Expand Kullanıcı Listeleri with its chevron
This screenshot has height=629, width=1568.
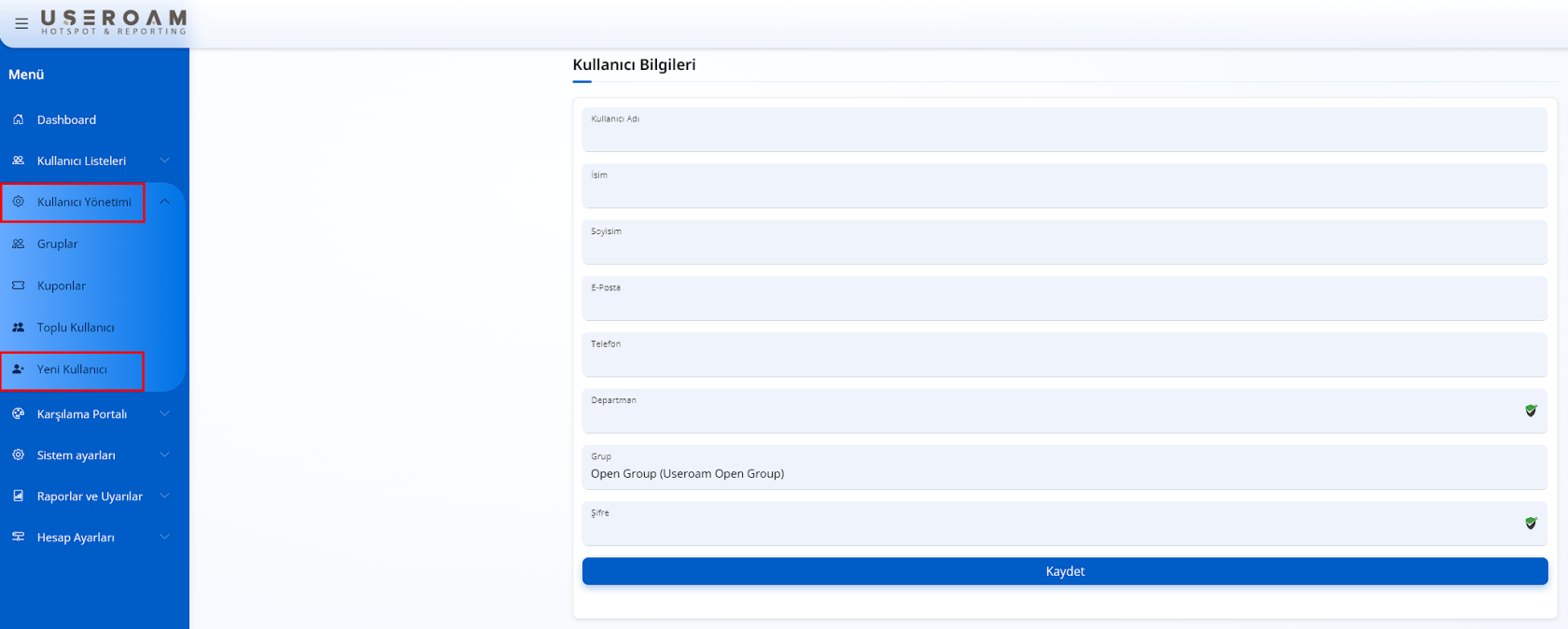point(164,161)
